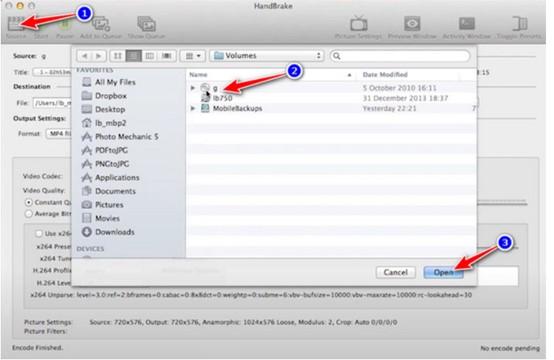Open the item arrangement dropdown
Image resolution: width=554 pixels, height=360 pixels.
click(193, 56)
